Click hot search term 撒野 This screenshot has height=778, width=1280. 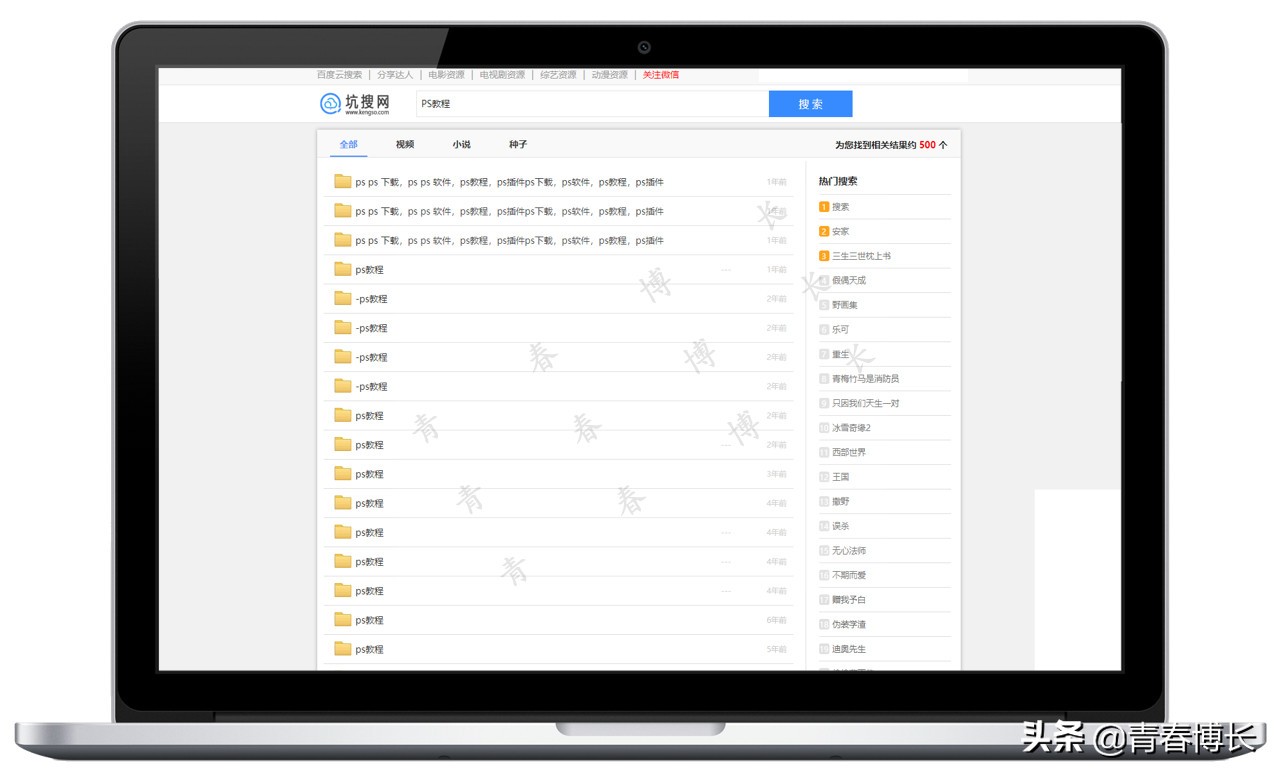841,501
